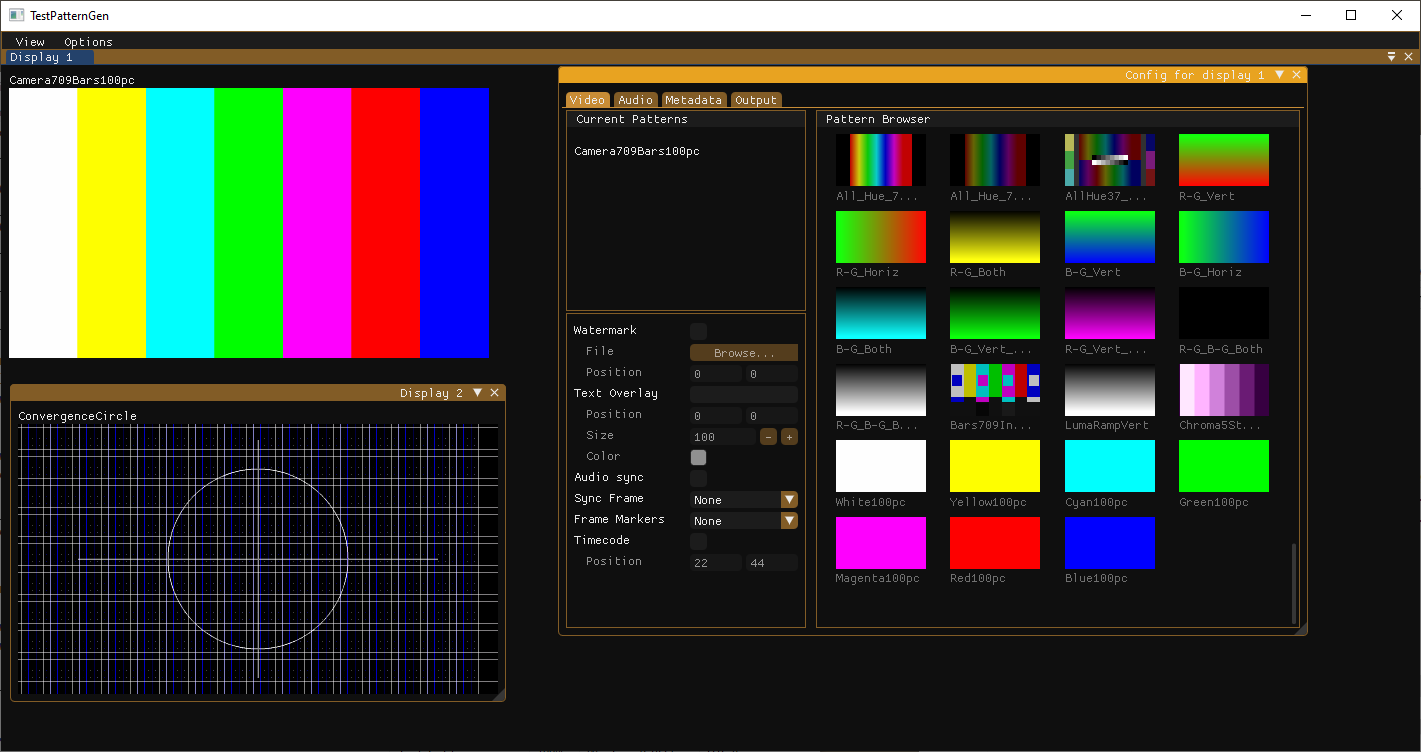Viewport: 1421px width, 752px height.
Task: Click the Size field showing 100
Action: (x=723, y=436)
